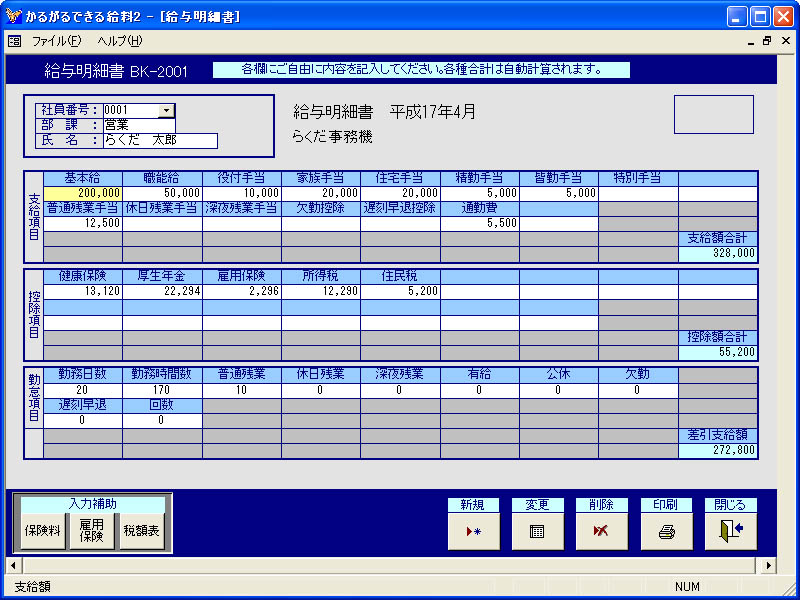The height and width of the screenshot is (600, 800).
Task: Open the ヘルプ menu
Action: [120, 41]
